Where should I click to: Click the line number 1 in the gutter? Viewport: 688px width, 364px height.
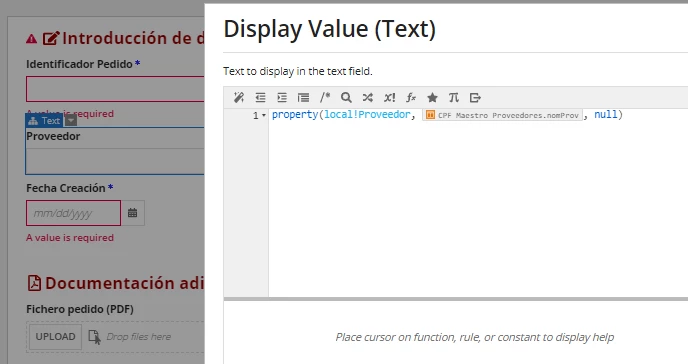point(255,116)
